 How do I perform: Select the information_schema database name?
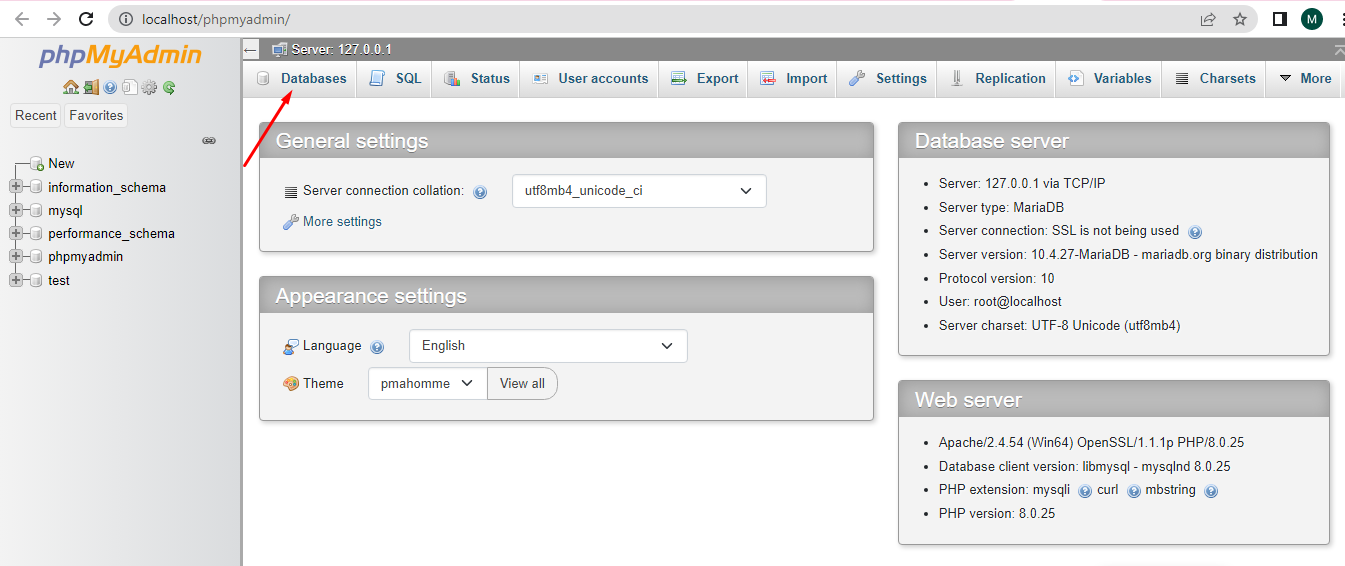pos(107,187)
